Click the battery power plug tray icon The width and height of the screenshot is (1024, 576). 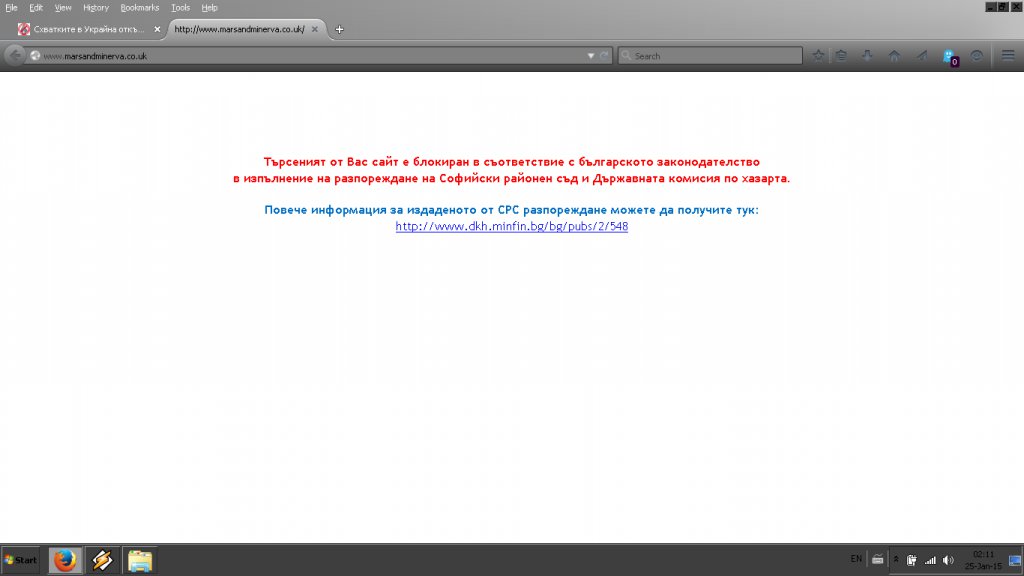(912, 560)
